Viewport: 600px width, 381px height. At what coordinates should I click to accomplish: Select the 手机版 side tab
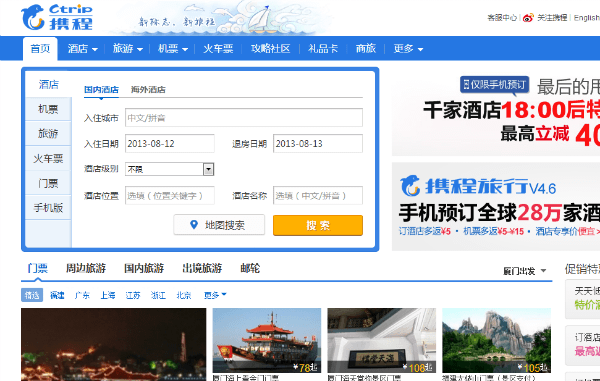coord(48,208)
